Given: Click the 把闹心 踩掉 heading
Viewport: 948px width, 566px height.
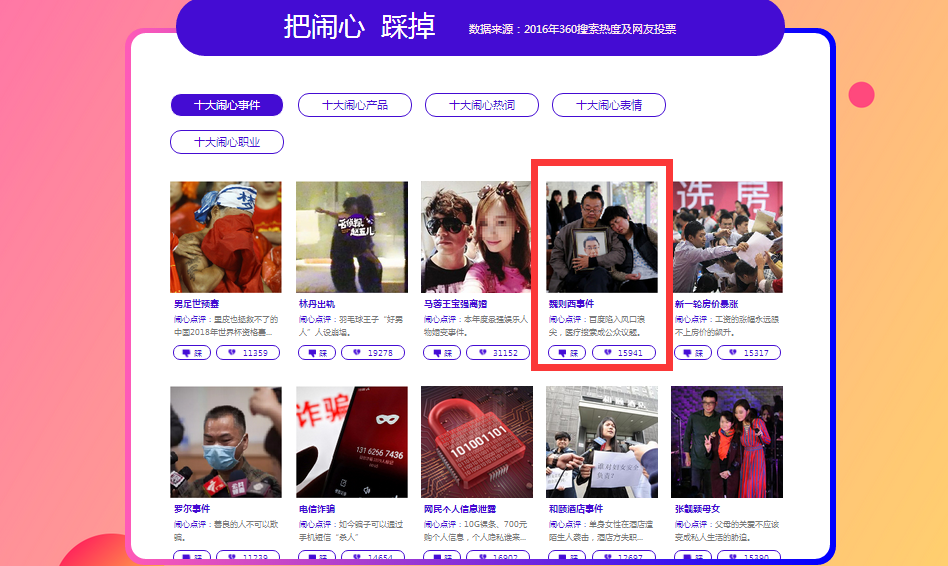Looking at the screenshot, I should coord(359,27).
